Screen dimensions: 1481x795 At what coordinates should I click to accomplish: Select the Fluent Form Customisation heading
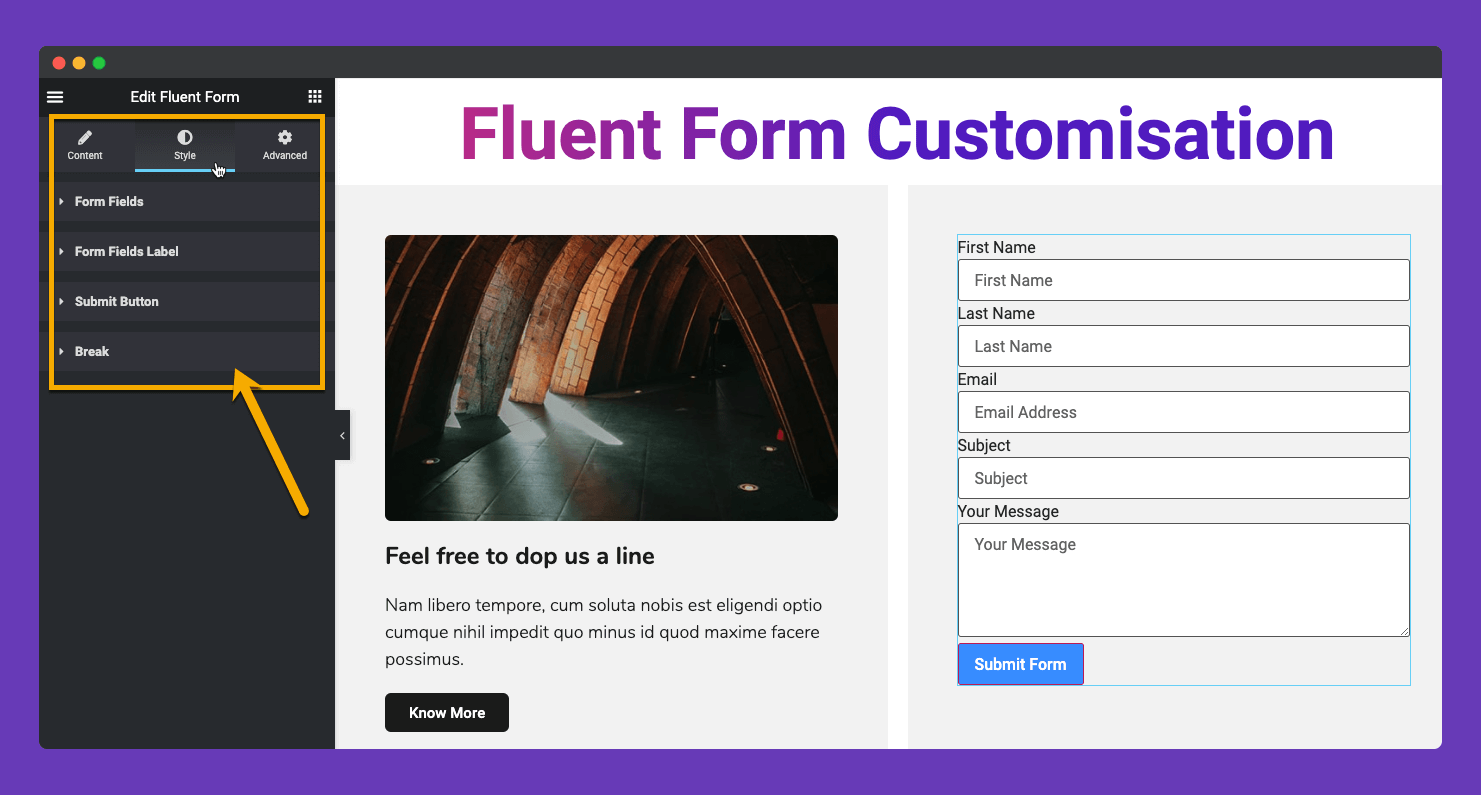click(x=897, y=134)
